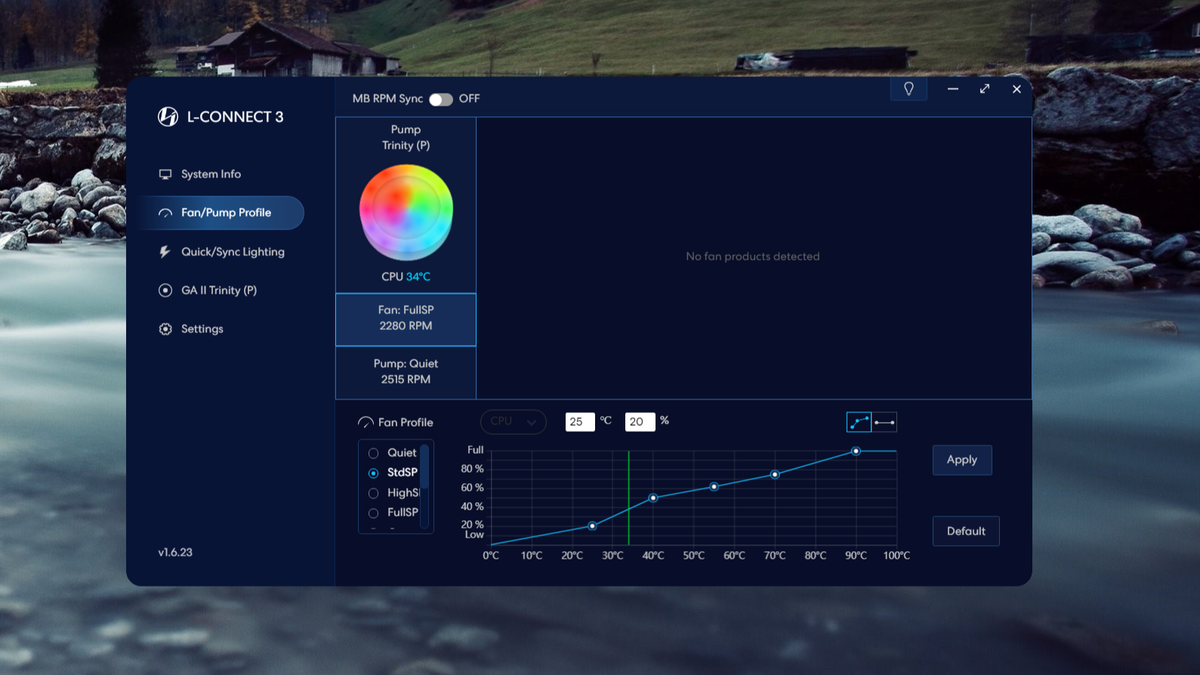
Task: Minimize the L-Connect window
Action: coord(953,89)
